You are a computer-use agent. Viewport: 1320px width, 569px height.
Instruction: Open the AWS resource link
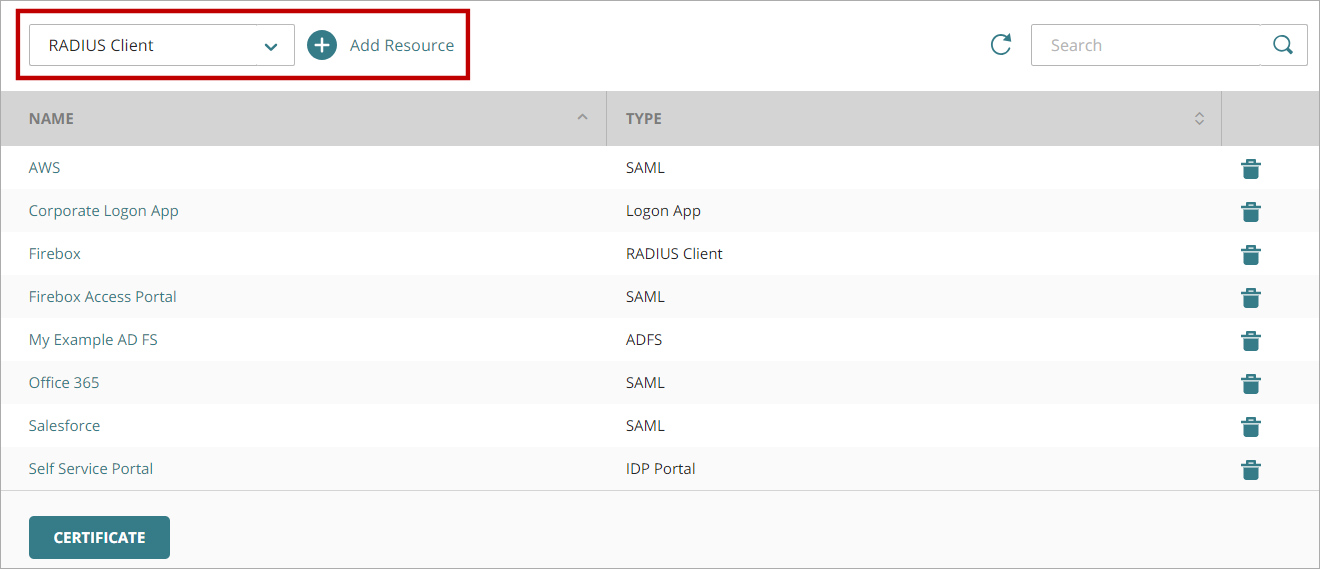pyautogui.click(x=44, y=168)
